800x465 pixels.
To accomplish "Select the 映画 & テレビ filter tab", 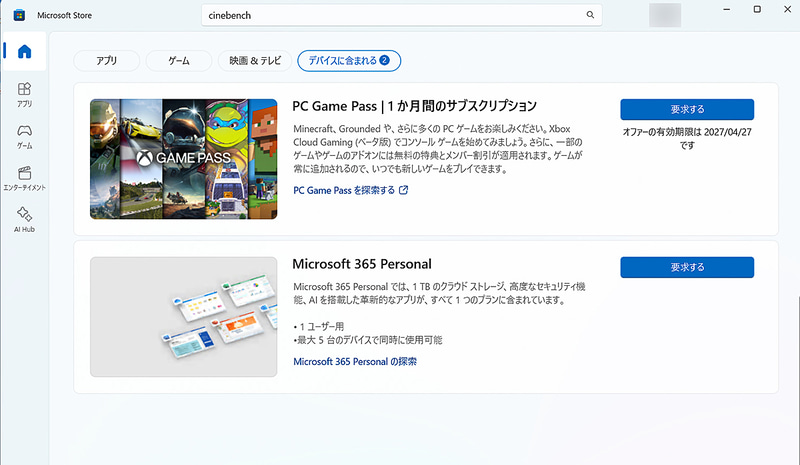I will click(x=255, y=61).
